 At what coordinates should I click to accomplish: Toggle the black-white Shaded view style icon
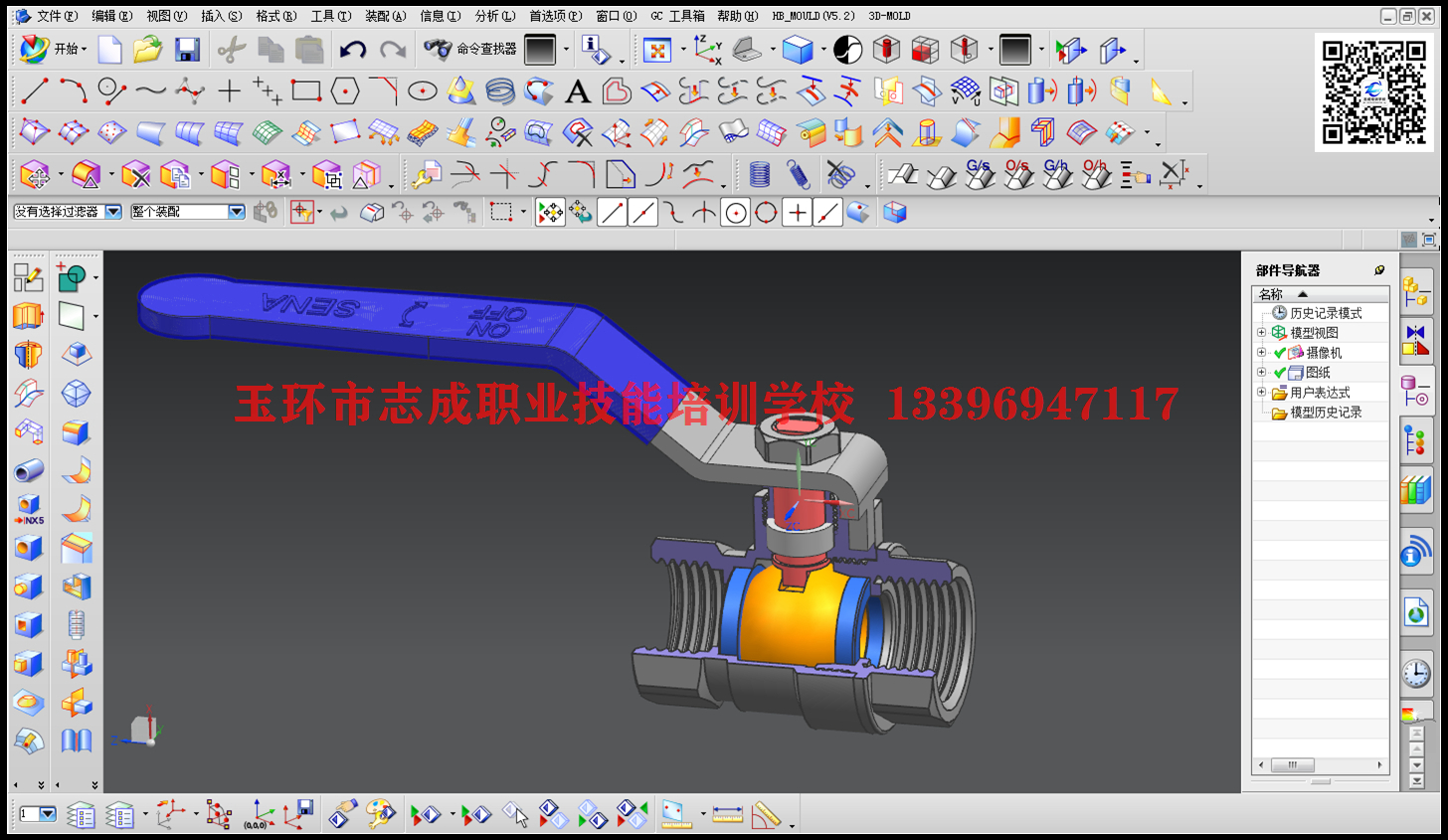tap(847, 50)
